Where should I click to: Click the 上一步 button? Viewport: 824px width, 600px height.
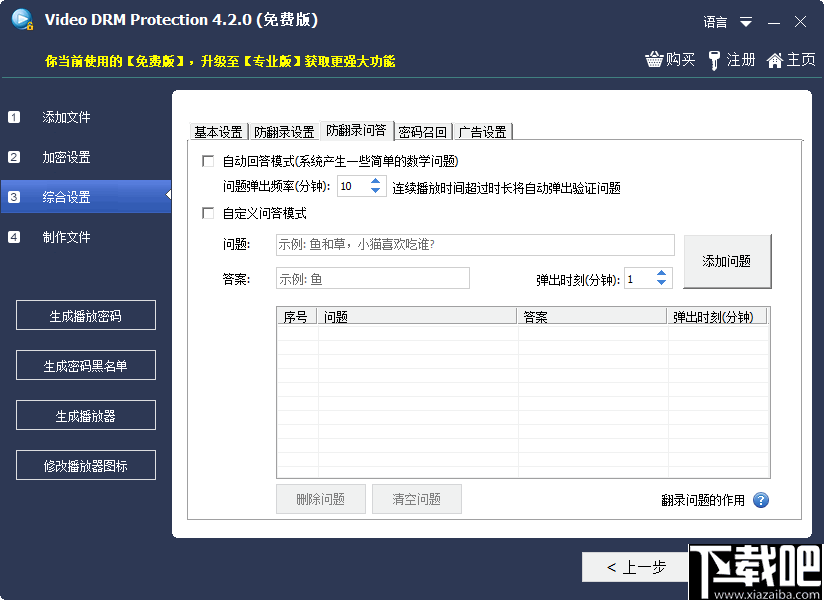click(636, 566)
